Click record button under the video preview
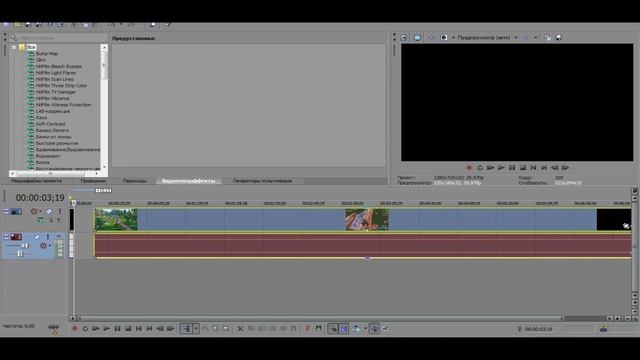The width and height of the screenshot is (640, 360). (469, 167)
